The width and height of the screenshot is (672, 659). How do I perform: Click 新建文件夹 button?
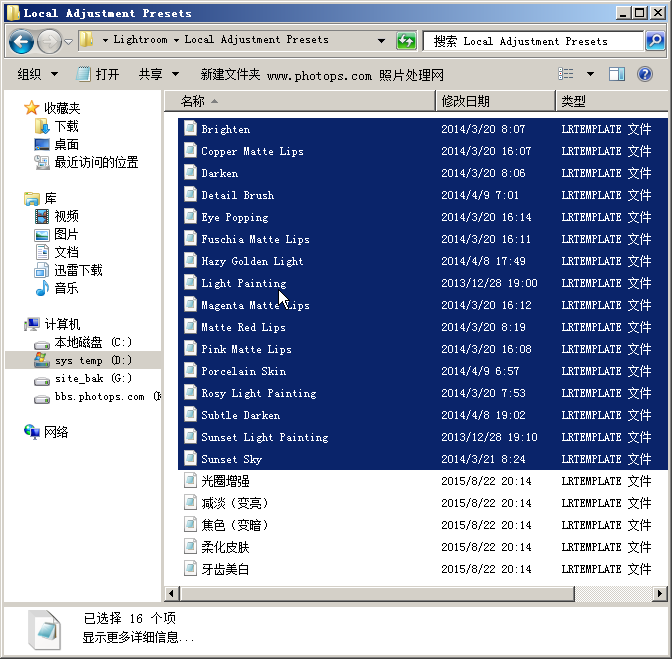[x=230, y=75]
